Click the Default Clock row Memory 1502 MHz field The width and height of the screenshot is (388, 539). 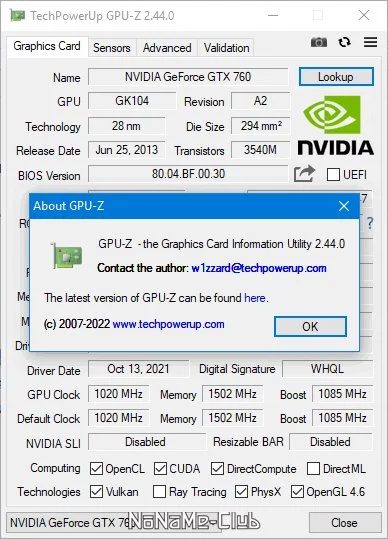232,418
